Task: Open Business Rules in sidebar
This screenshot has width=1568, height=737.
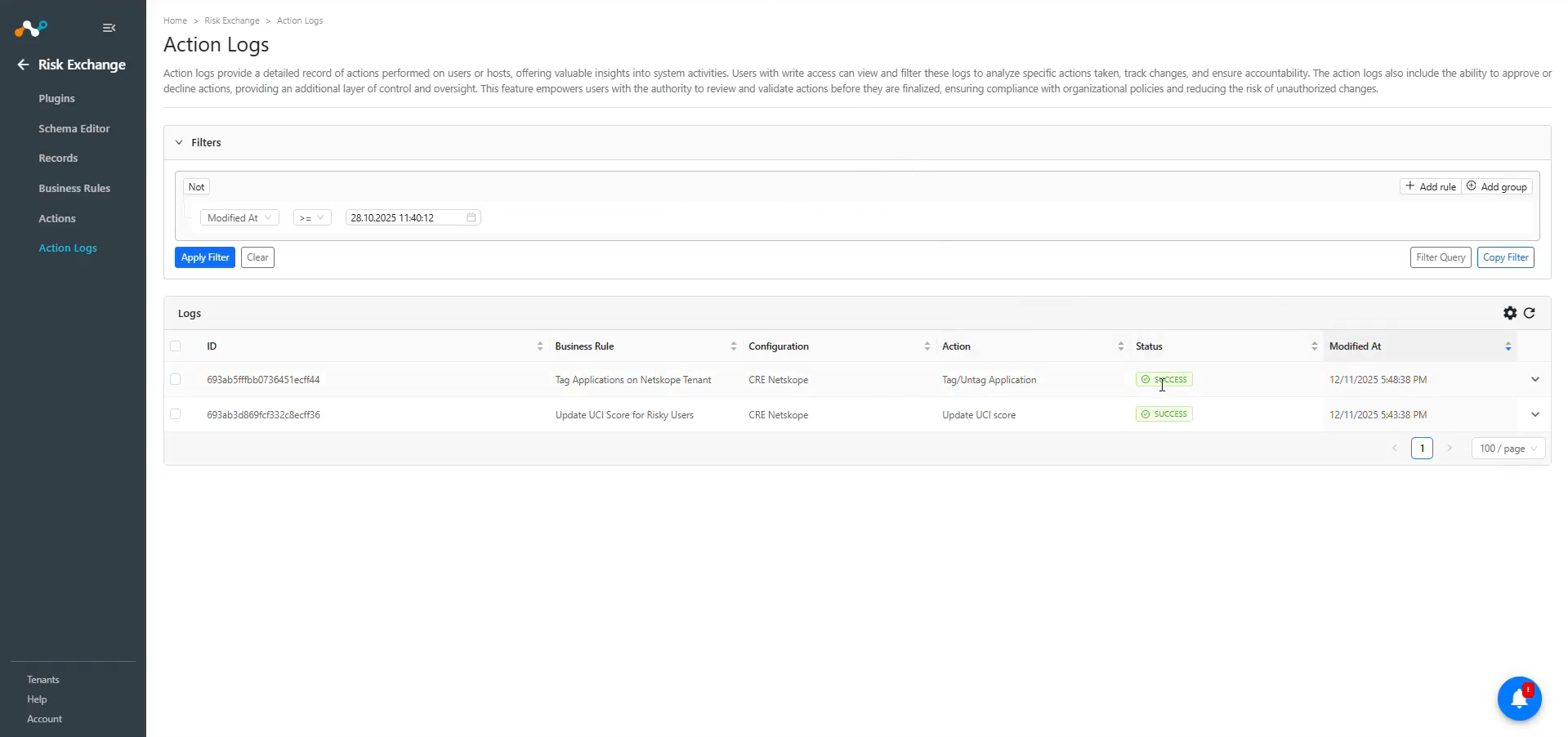Action: coord(74,188)
